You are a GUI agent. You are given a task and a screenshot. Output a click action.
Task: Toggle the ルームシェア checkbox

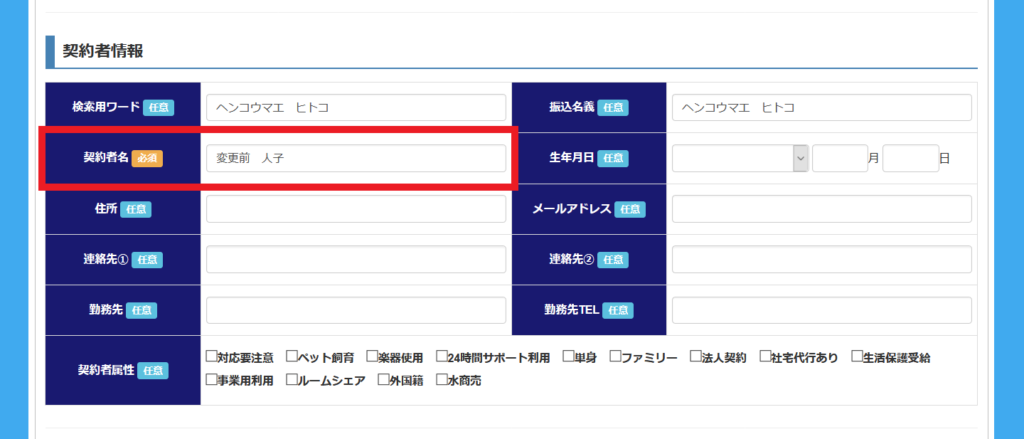click(x=291, y=379)
